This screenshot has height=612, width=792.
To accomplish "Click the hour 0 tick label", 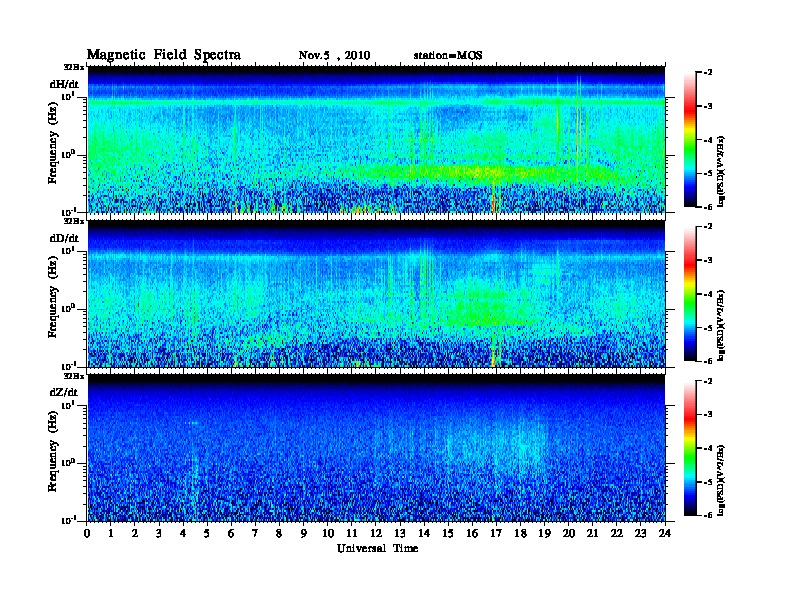I will coord(87,533).
